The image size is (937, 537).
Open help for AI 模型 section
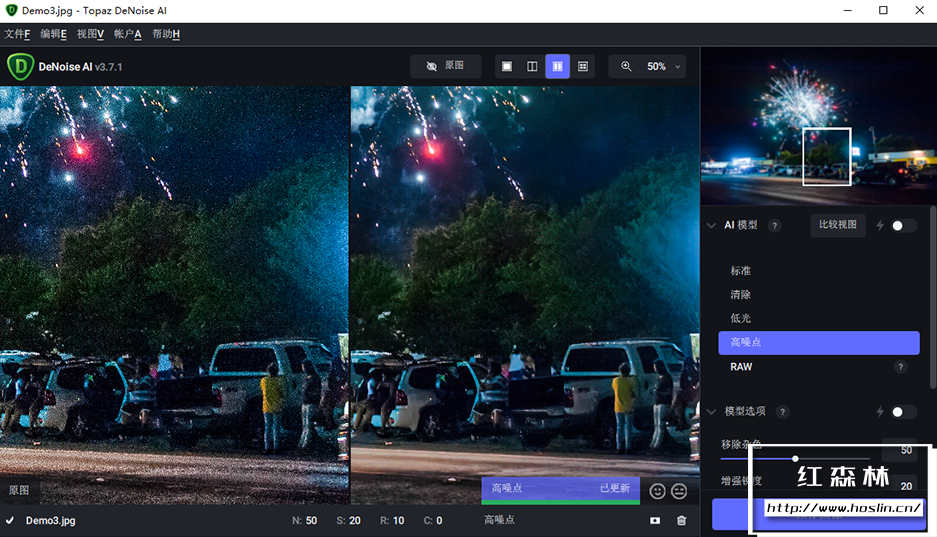(774, 226)
